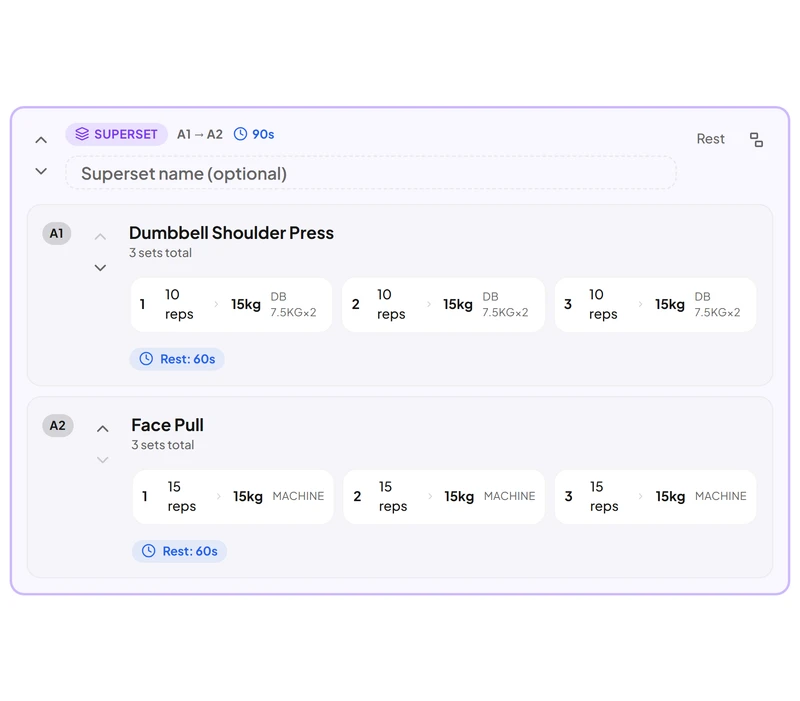Open set 1 of Dumbbell Shoulder Press
This screenshot has height=701, width=800.
[231, 305]
